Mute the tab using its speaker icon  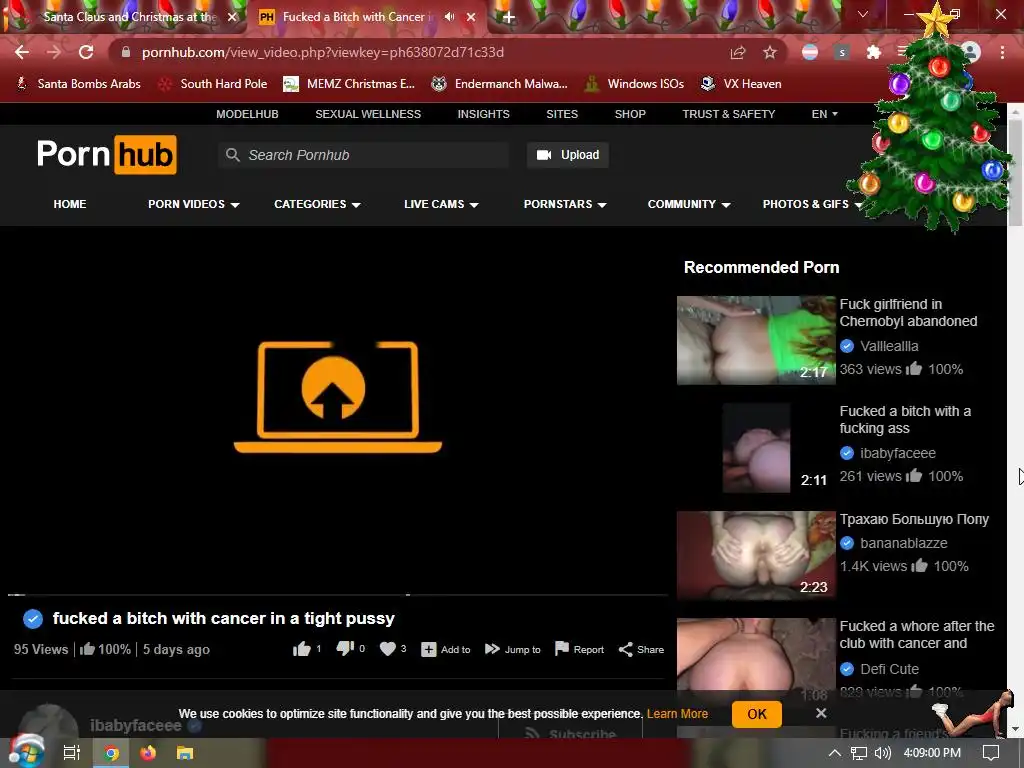pos(449,17)
